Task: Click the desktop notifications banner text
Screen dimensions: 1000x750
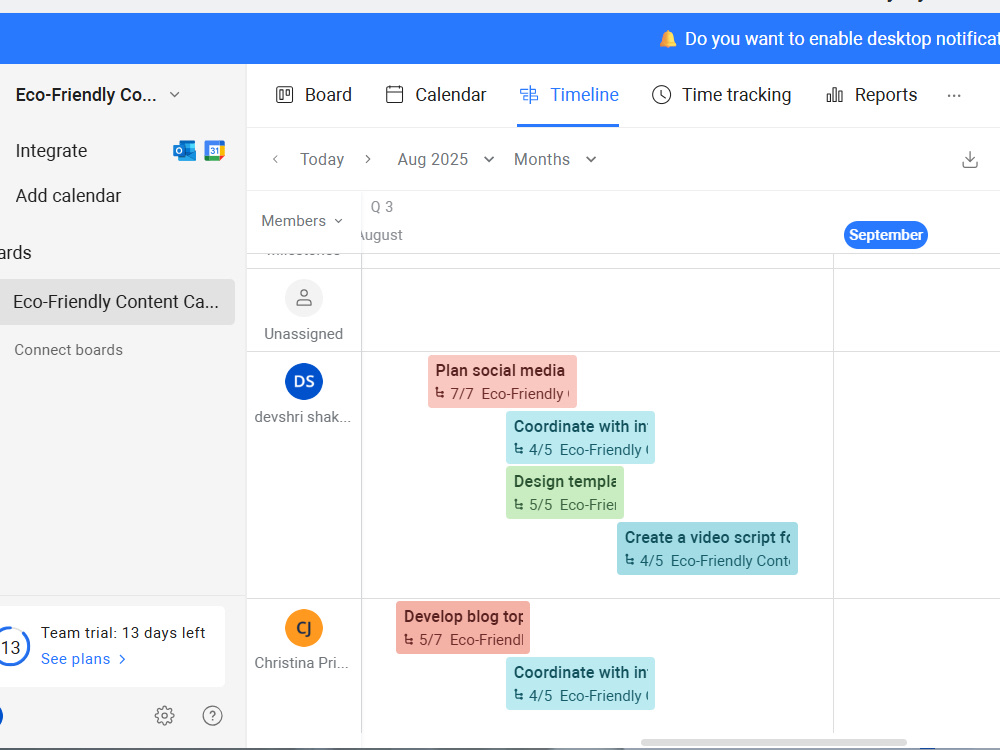Action: (x=842, y=39)
